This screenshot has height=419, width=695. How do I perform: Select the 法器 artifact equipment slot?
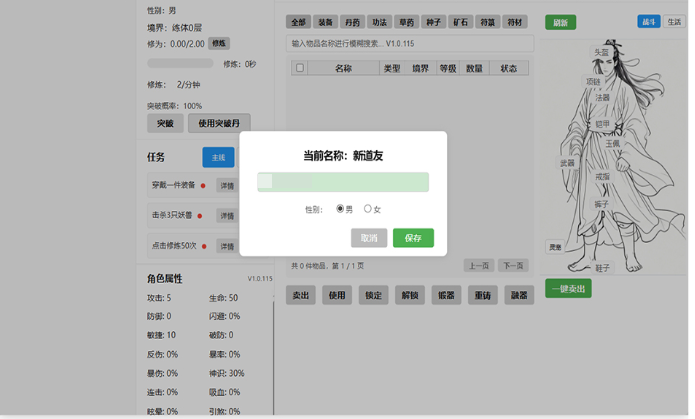click(x=602, y=98)
